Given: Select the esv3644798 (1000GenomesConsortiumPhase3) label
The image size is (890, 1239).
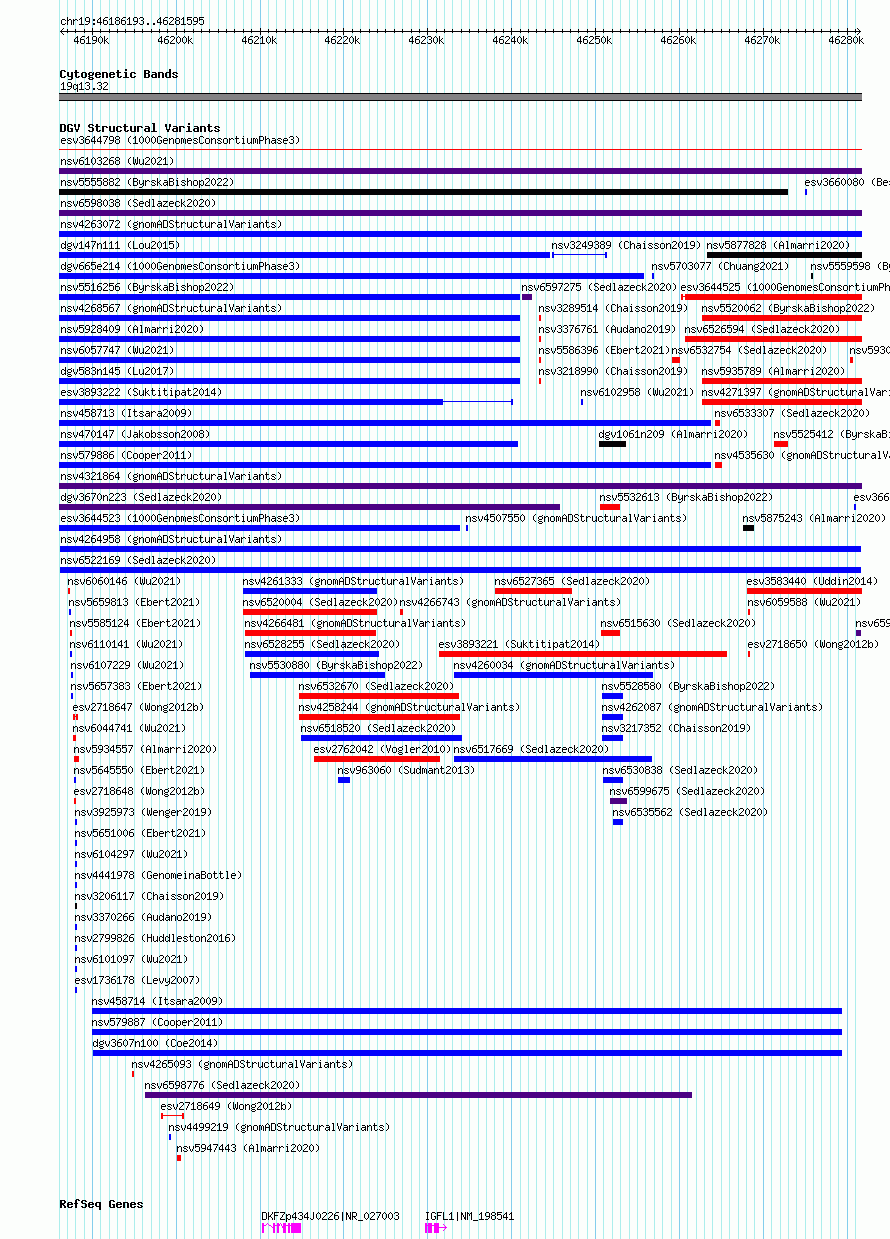Looking at the screenshot, I should (180, 140).
